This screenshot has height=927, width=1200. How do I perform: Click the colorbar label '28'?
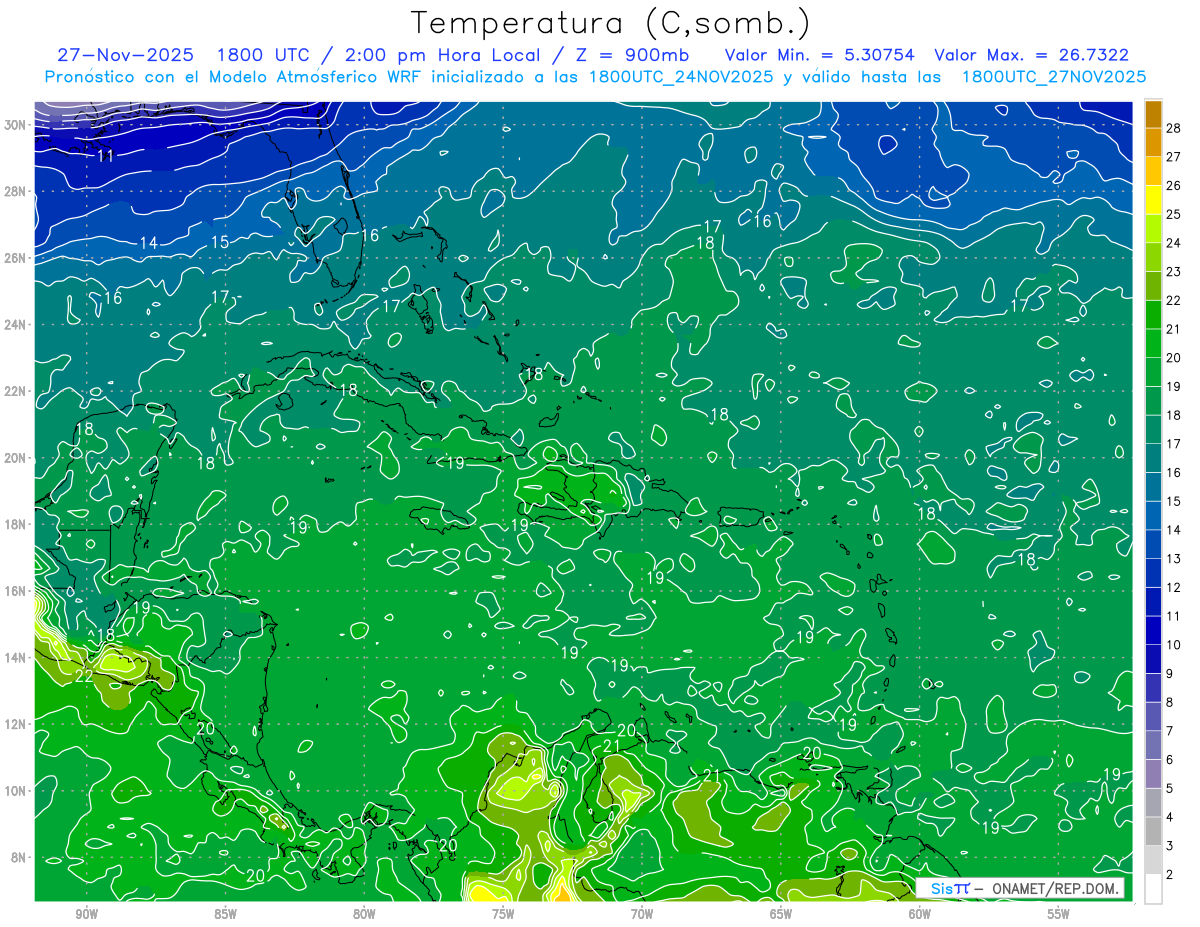pyautogui.click(x=1174, y=128)
